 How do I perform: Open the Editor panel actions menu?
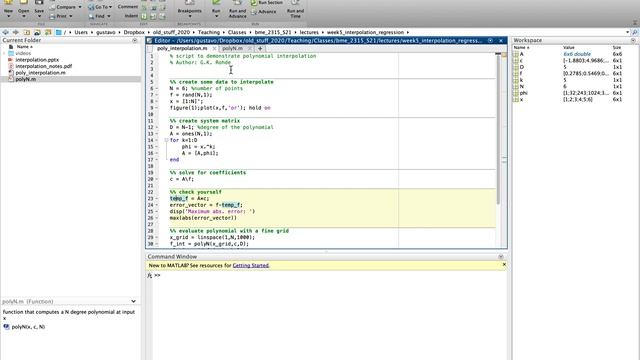490,40
